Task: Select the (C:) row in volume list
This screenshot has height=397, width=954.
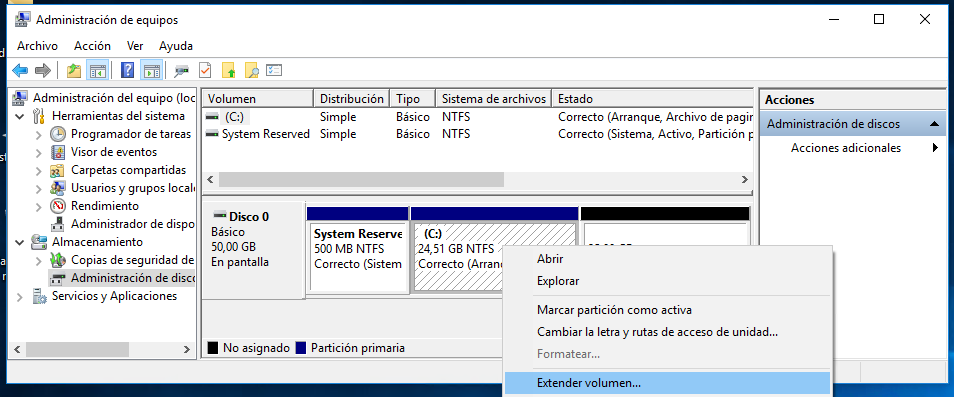Action: click(477, 117)
